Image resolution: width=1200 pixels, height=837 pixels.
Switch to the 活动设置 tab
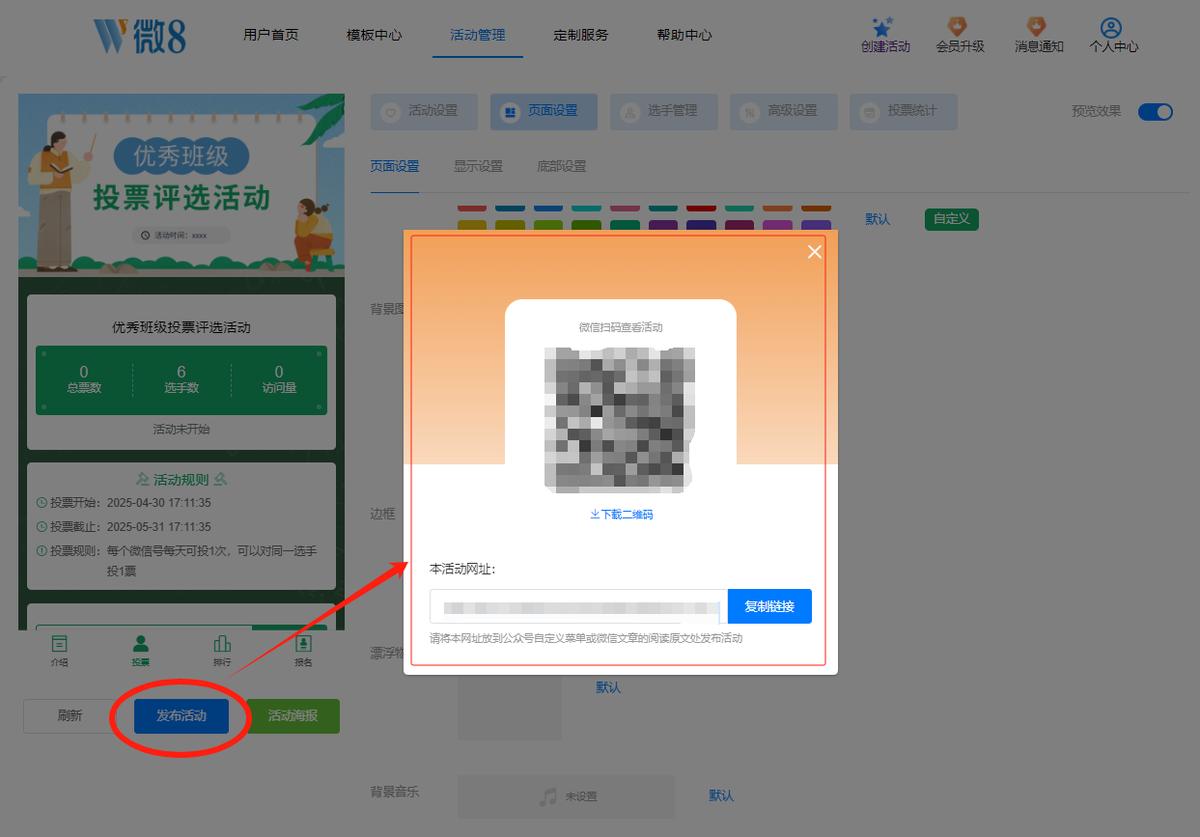424,112
